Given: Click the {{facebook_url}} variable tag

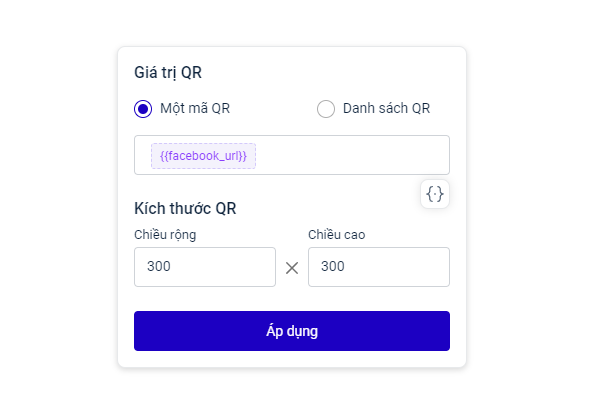Looking at the screenshot, I should [203, 155].
